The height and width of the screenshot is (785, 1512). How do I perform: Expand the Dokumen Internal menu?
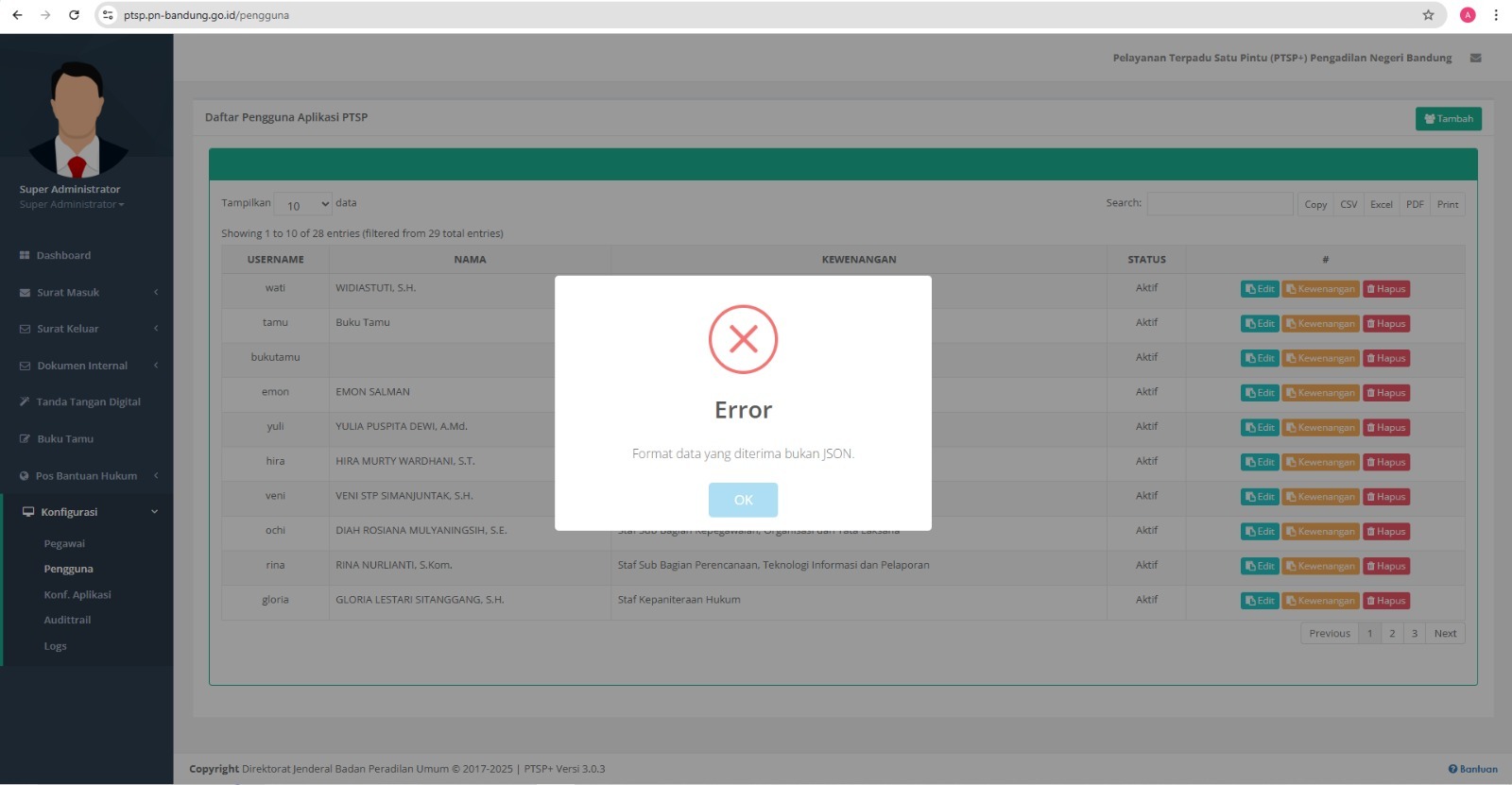click(87, 366)
